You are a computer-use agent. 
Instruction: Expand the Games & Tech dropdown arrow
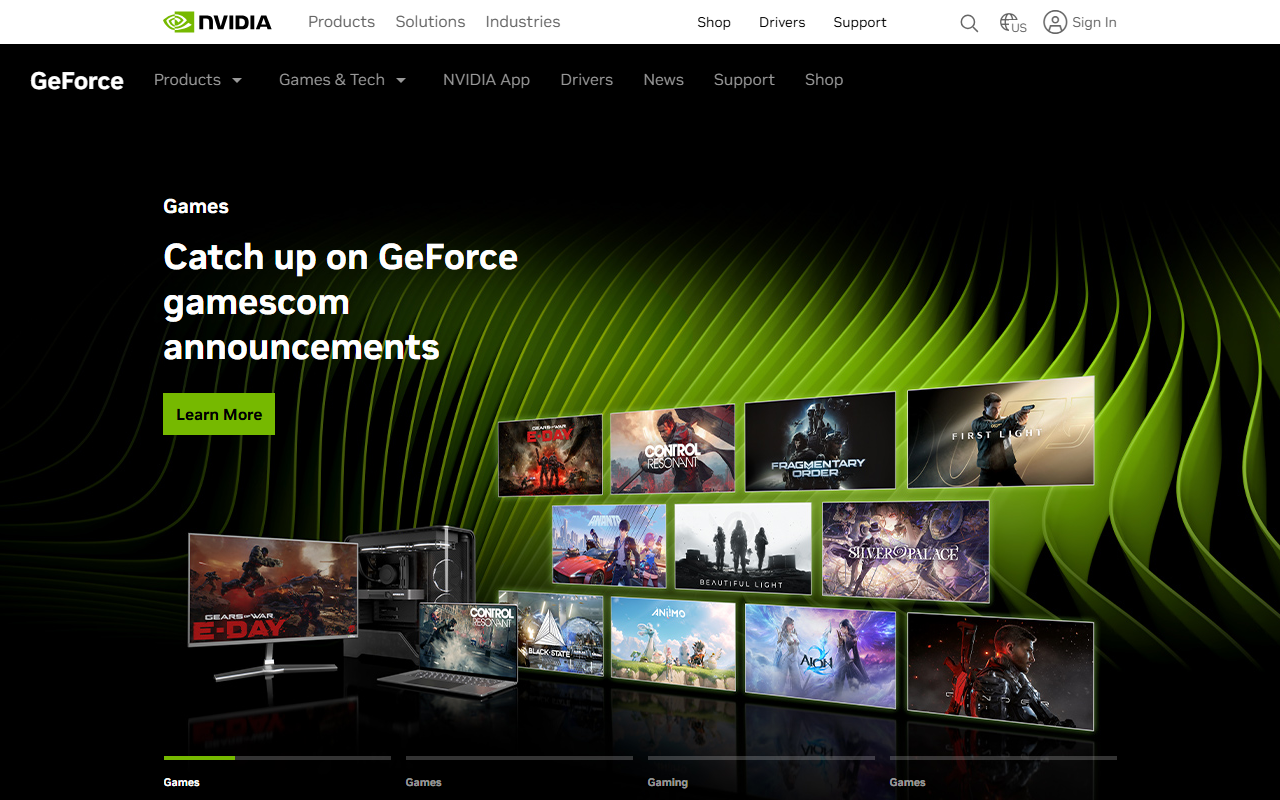click(x=401, y=80)
